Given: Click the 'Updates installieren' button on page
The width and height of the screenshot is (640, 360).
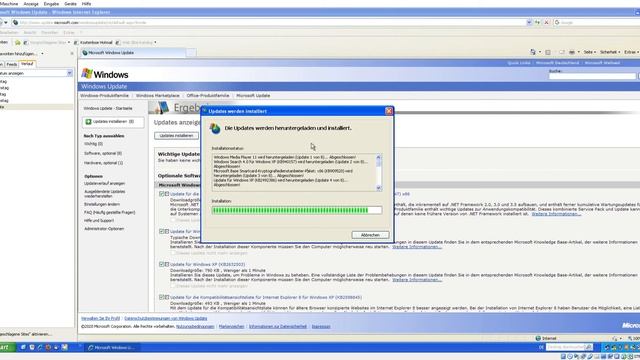Looking at the screenshot, I should tap(176, 136).
